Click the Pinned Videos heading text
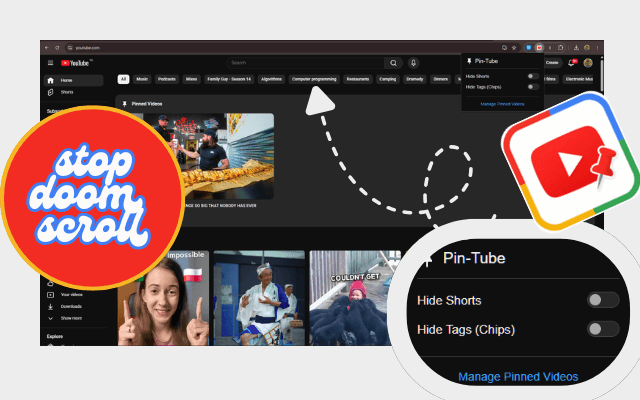Image resolution: width=640 pixels, height=400 pixels. [x=147, y=104]
